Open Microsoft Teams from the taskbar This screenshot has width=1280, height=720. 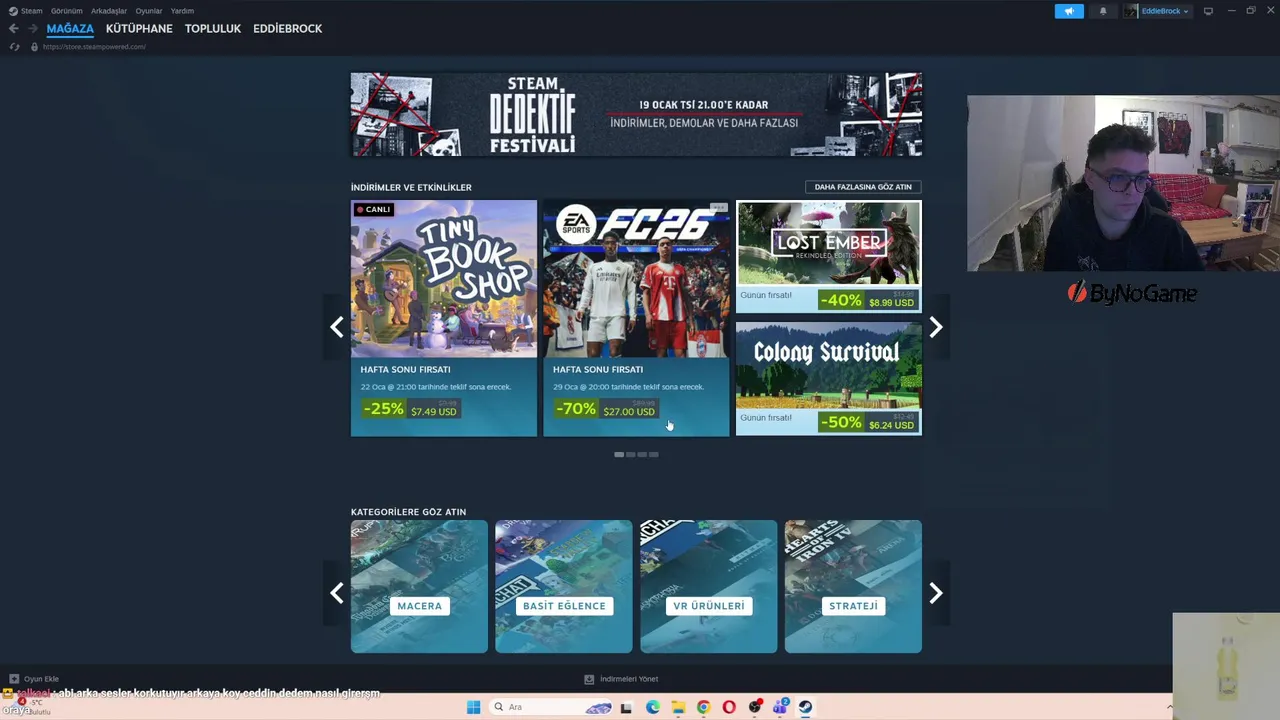[780, 707]
